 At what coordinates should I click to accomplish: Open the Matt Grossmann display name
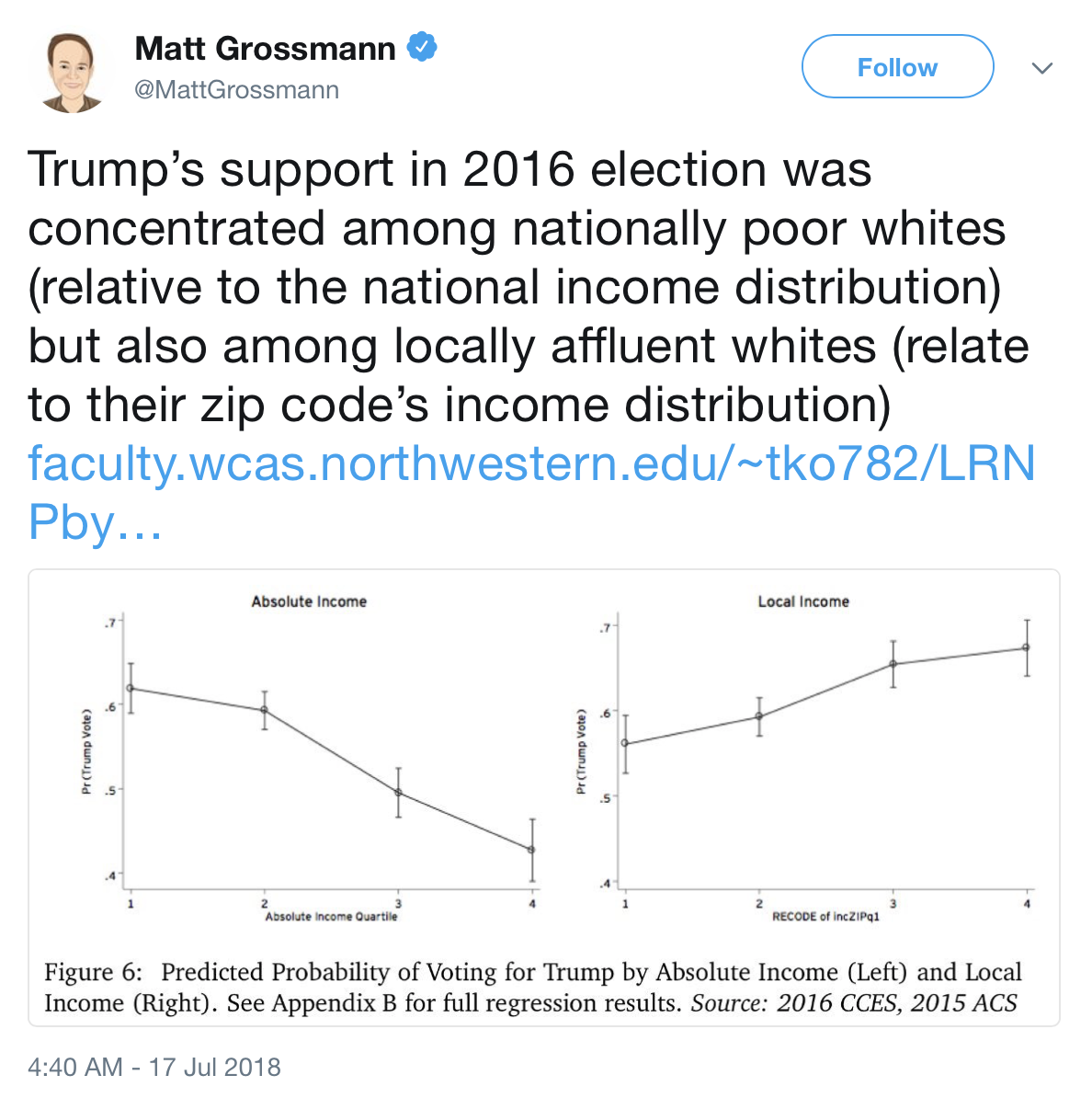point(265,48)
